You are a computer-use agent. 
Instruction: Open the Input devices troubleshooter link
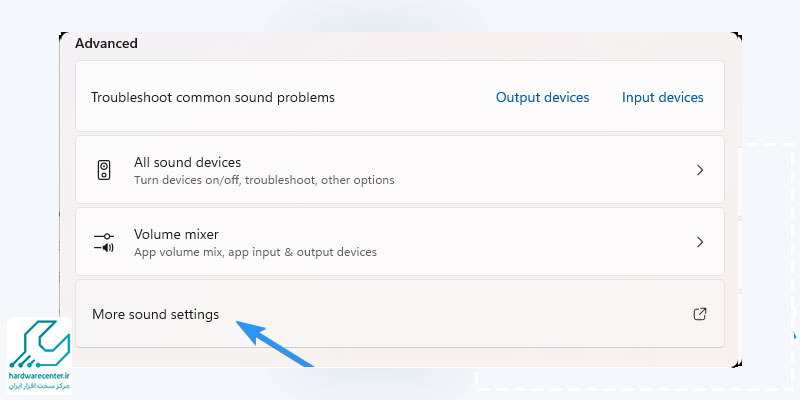coord(662,97)
